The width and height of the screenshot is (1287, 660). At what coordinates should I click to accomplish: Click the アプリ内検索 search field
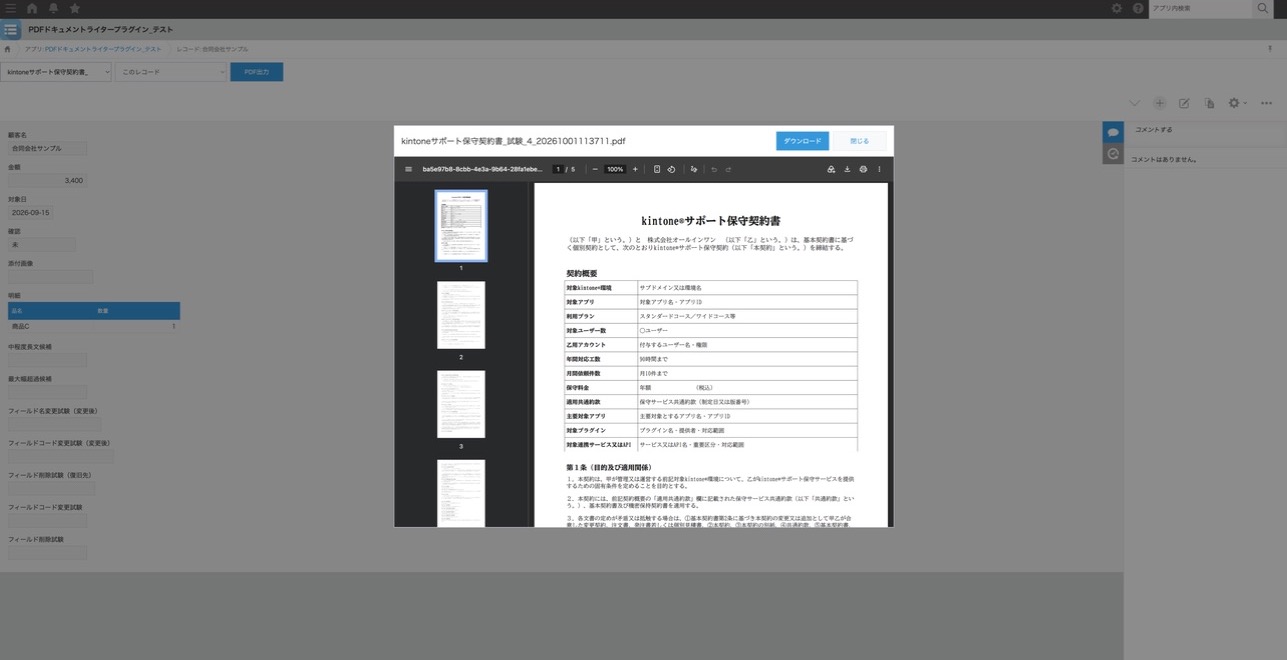coord(1199,8)
